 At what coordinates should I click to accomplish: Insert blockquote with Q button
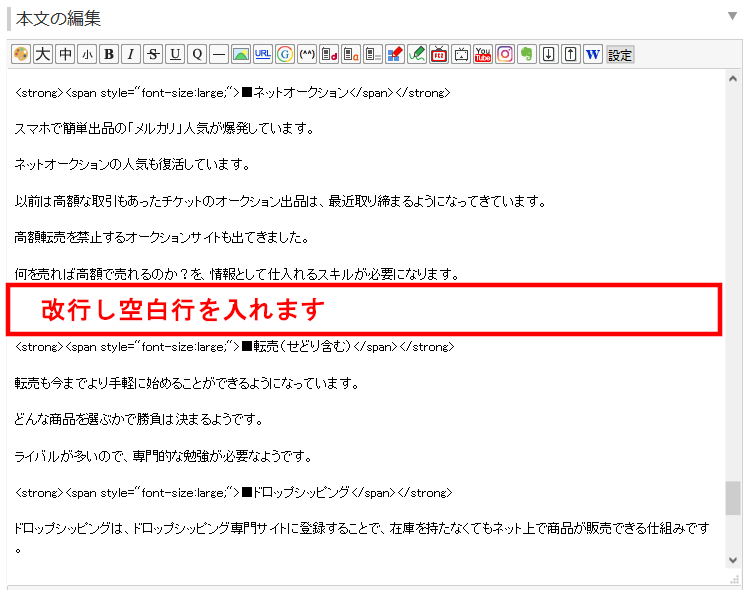(197, 54)
